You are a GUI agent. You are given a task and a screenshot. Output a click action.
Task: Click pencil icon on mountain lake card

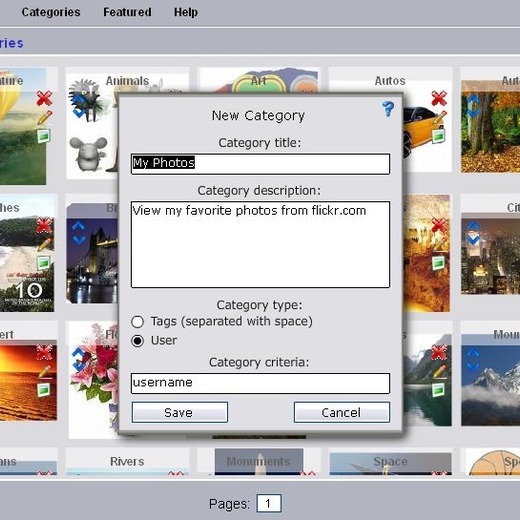coord(440,372)
